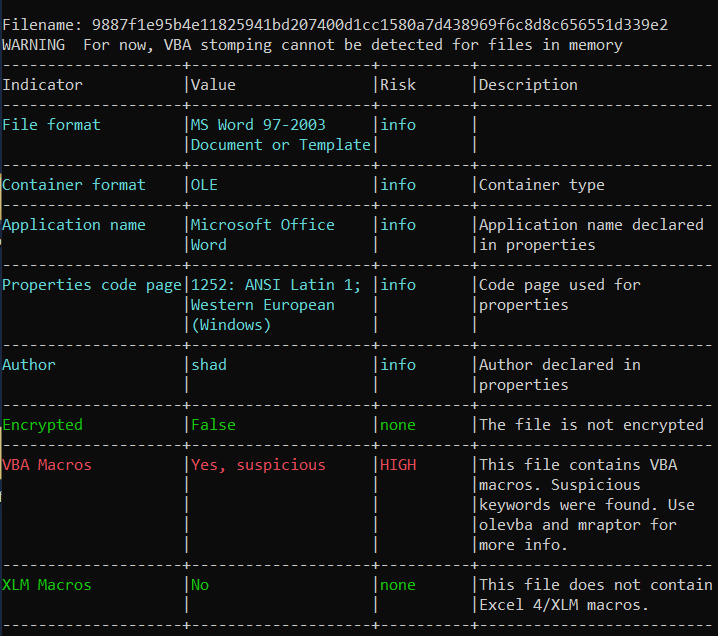Select the 'VBA Macros' indicator

(x=47, y=465)
